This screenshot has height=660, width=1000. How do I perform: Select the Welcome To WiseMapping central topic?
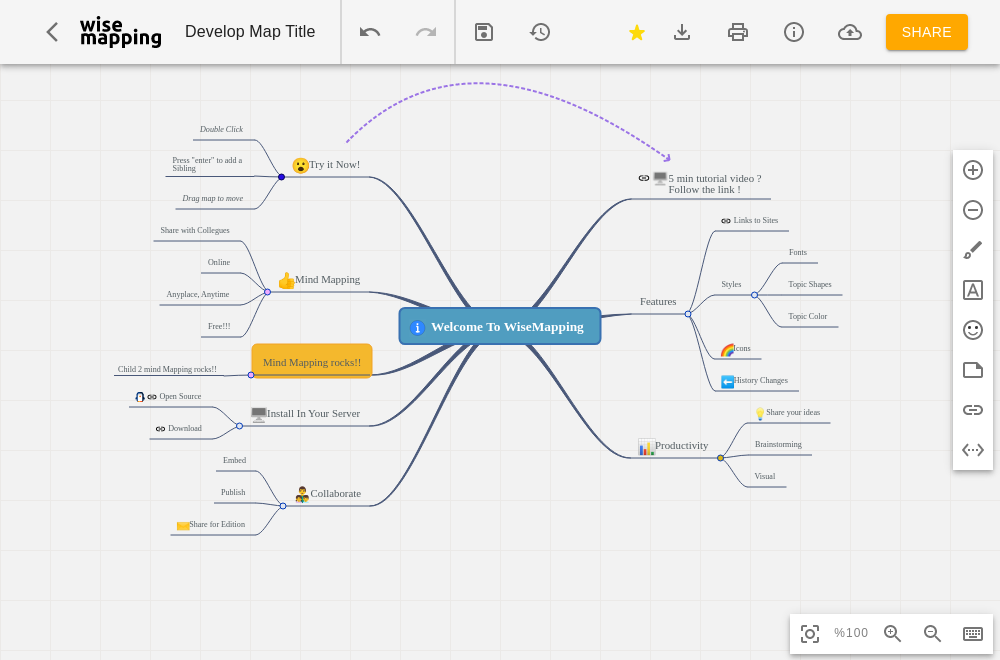pyautogui.click(x=500, y=326)
